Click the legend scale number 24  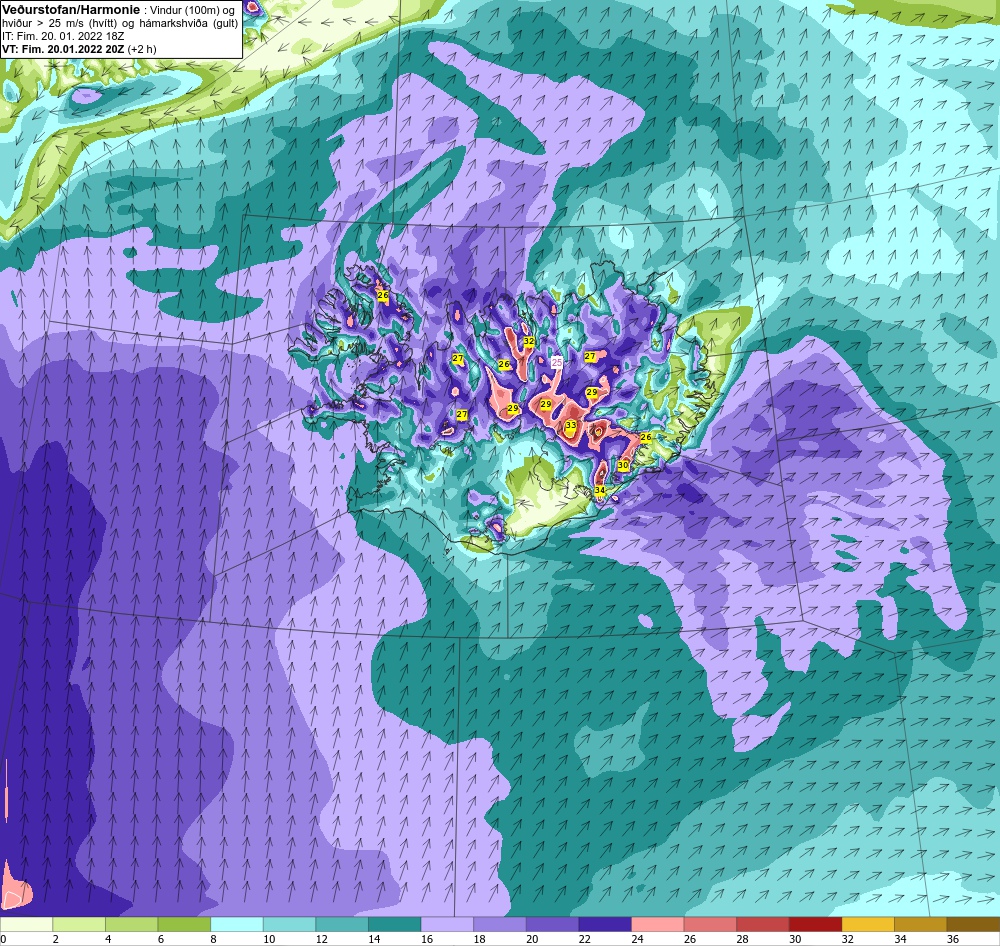tap(637, 939)
